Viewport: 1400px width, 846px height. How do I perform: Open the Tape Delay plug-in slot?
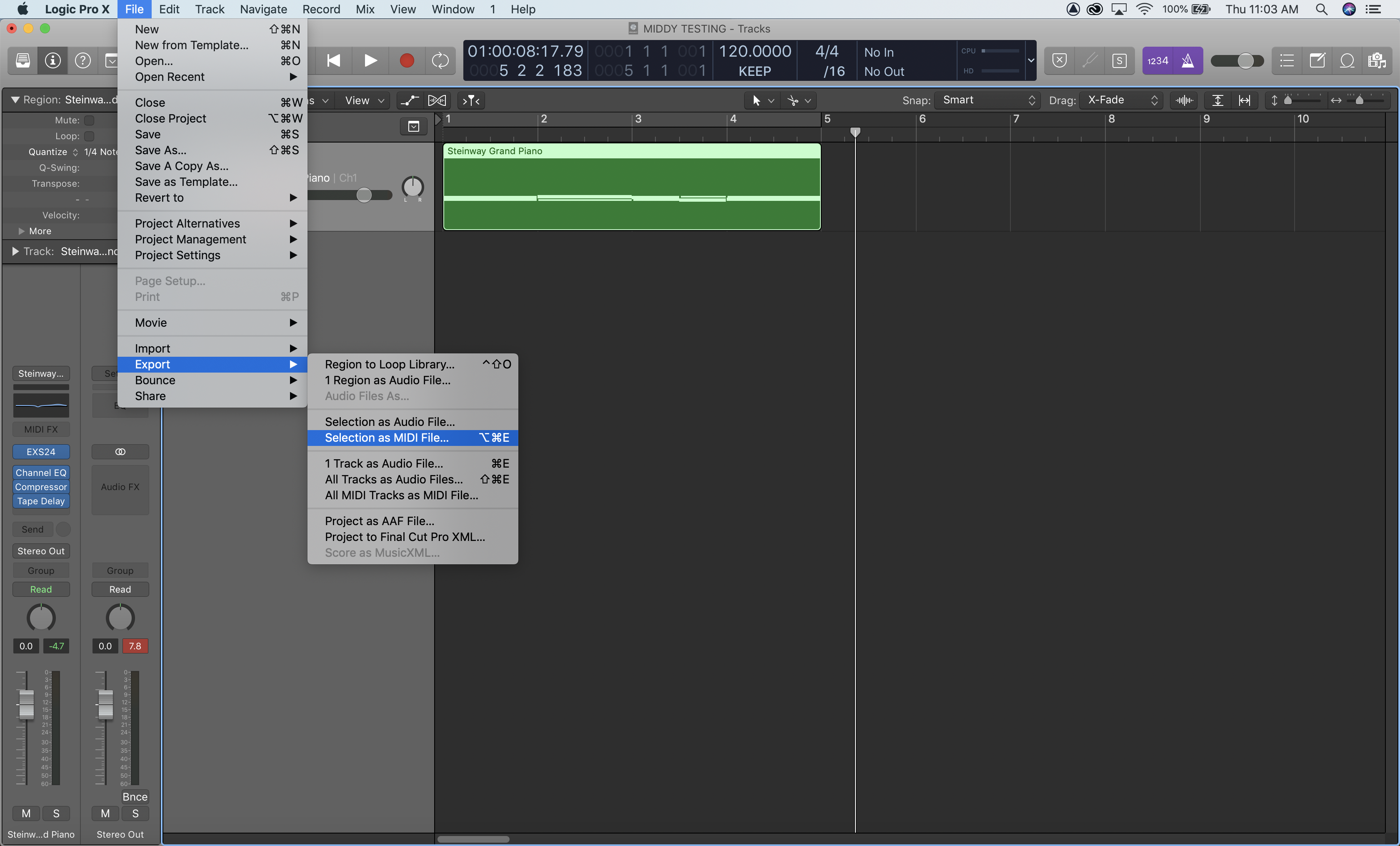[41, 501]
